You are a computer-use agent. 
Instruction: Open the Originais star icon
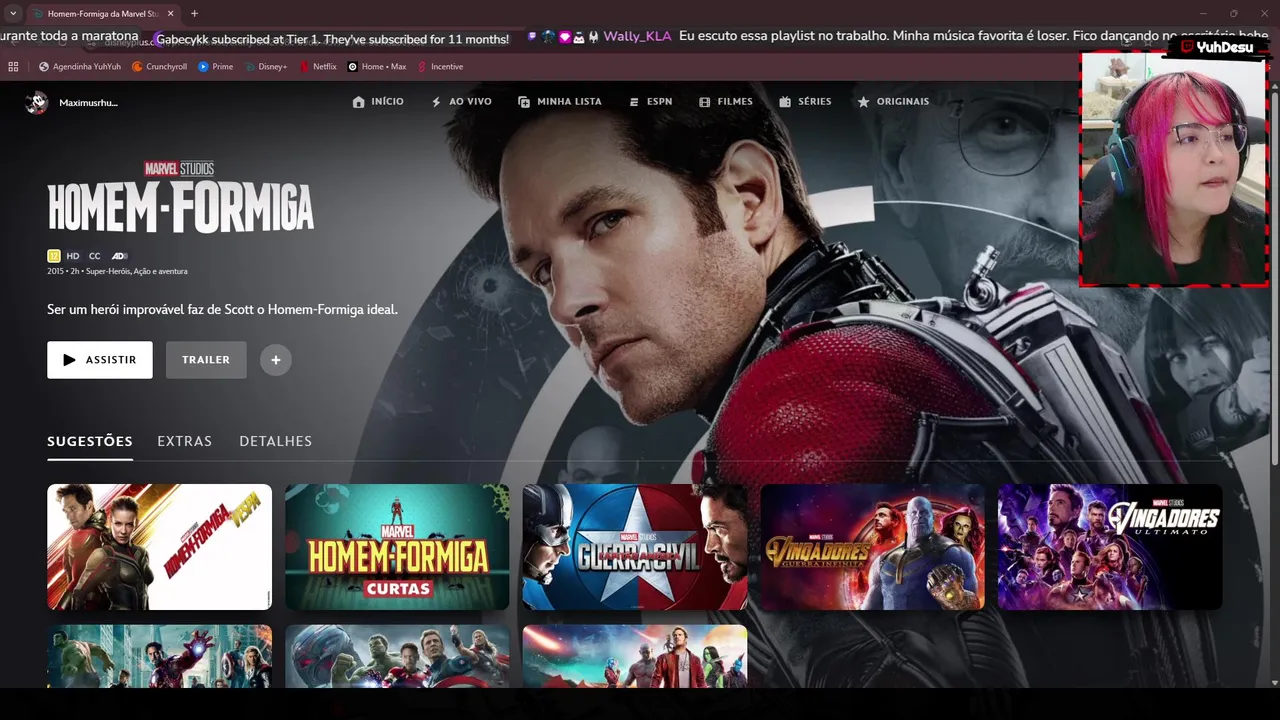pos(863,102)
